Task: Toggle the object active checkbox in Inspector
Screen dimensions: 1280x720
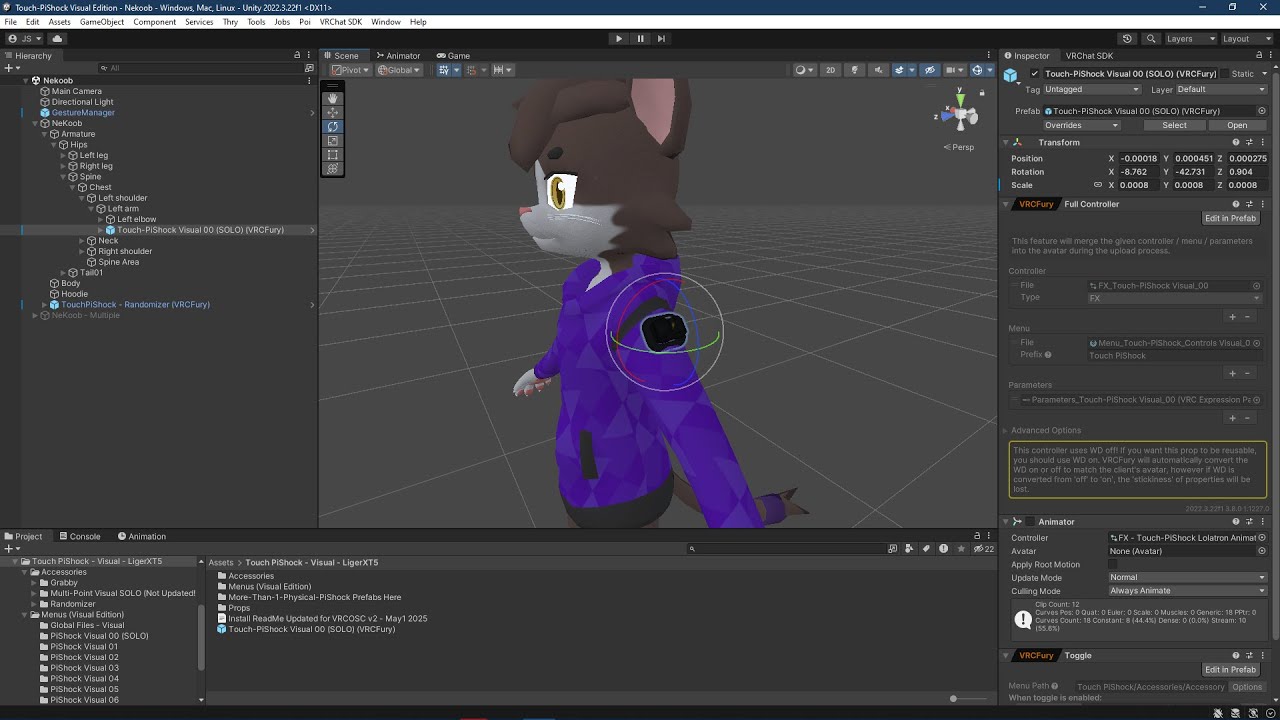Action: click(1034, 74)
